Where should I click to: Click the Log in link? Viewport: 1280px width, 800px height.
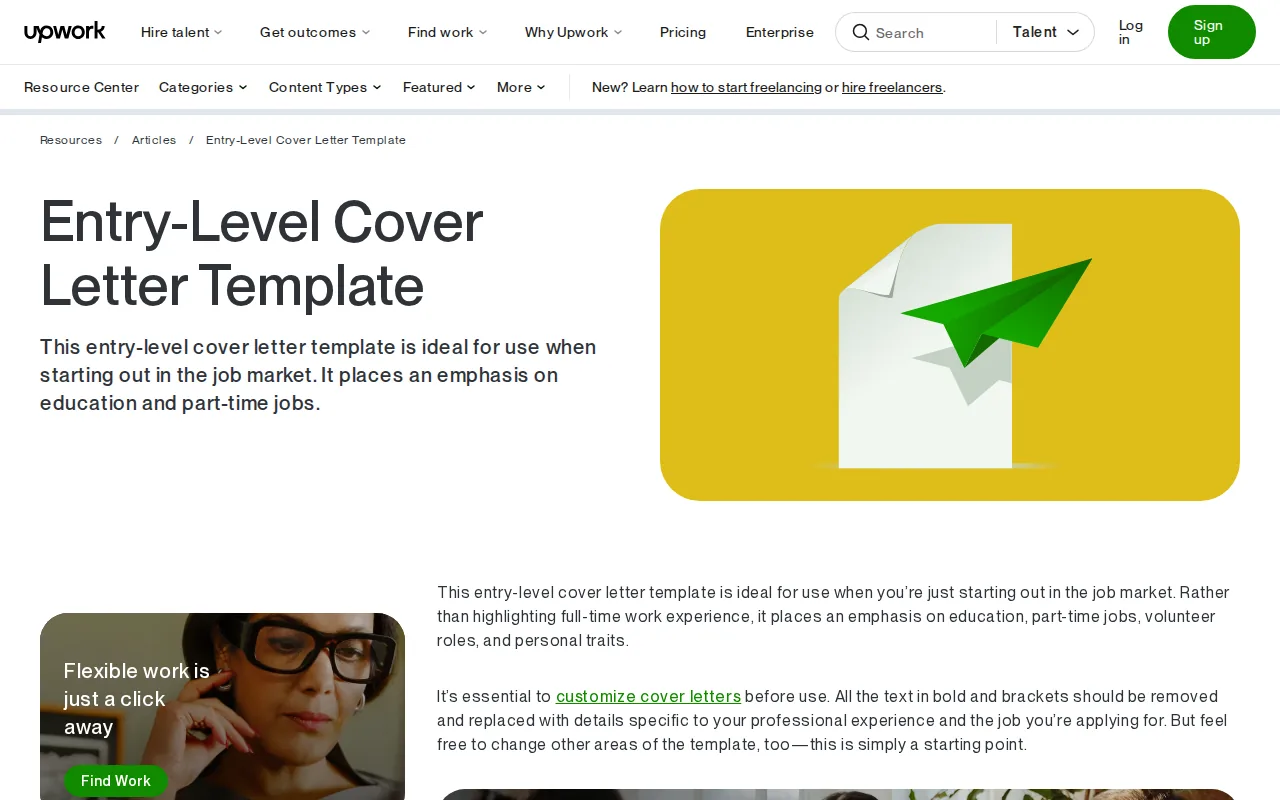point(1131,32)
